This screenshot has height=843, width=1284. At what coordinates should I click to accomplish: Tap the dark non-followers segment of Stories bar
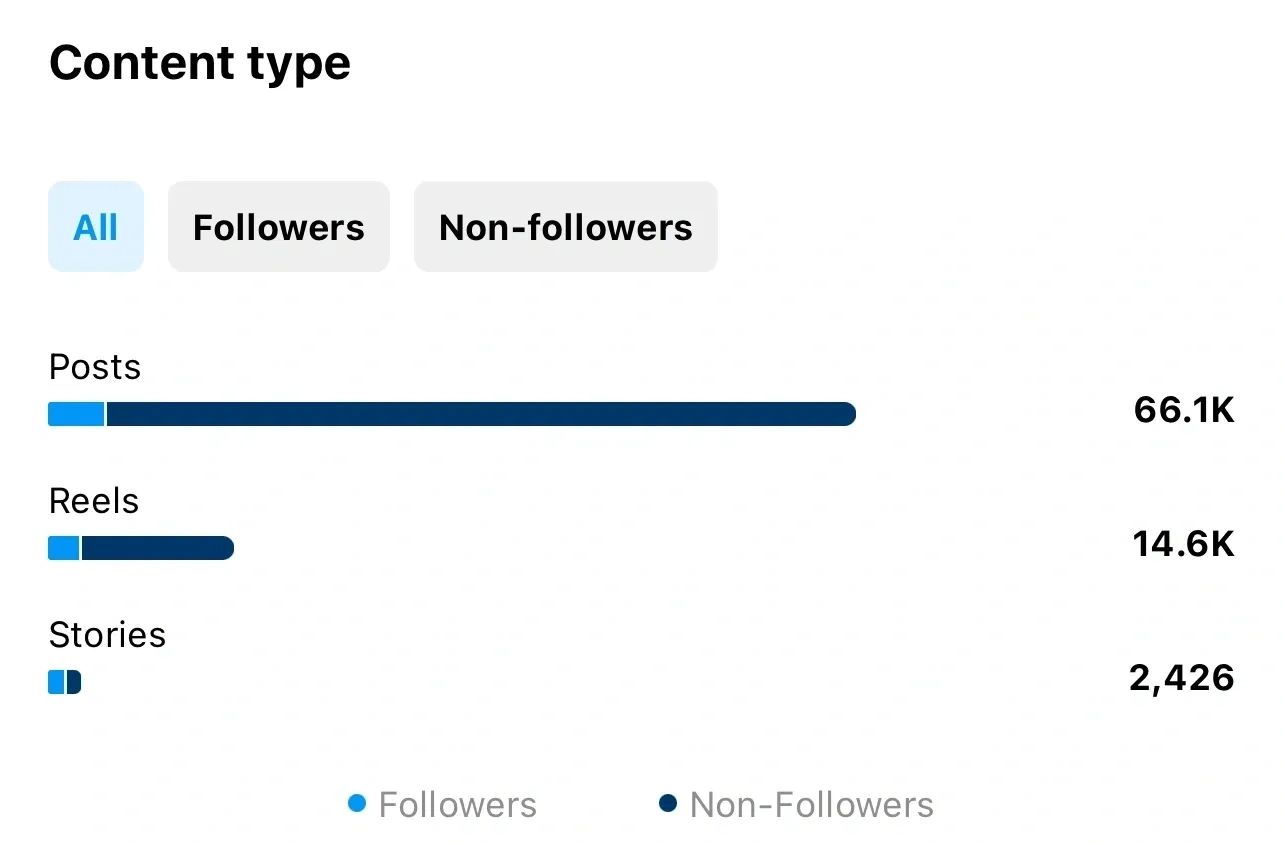(x=74, y=682)
